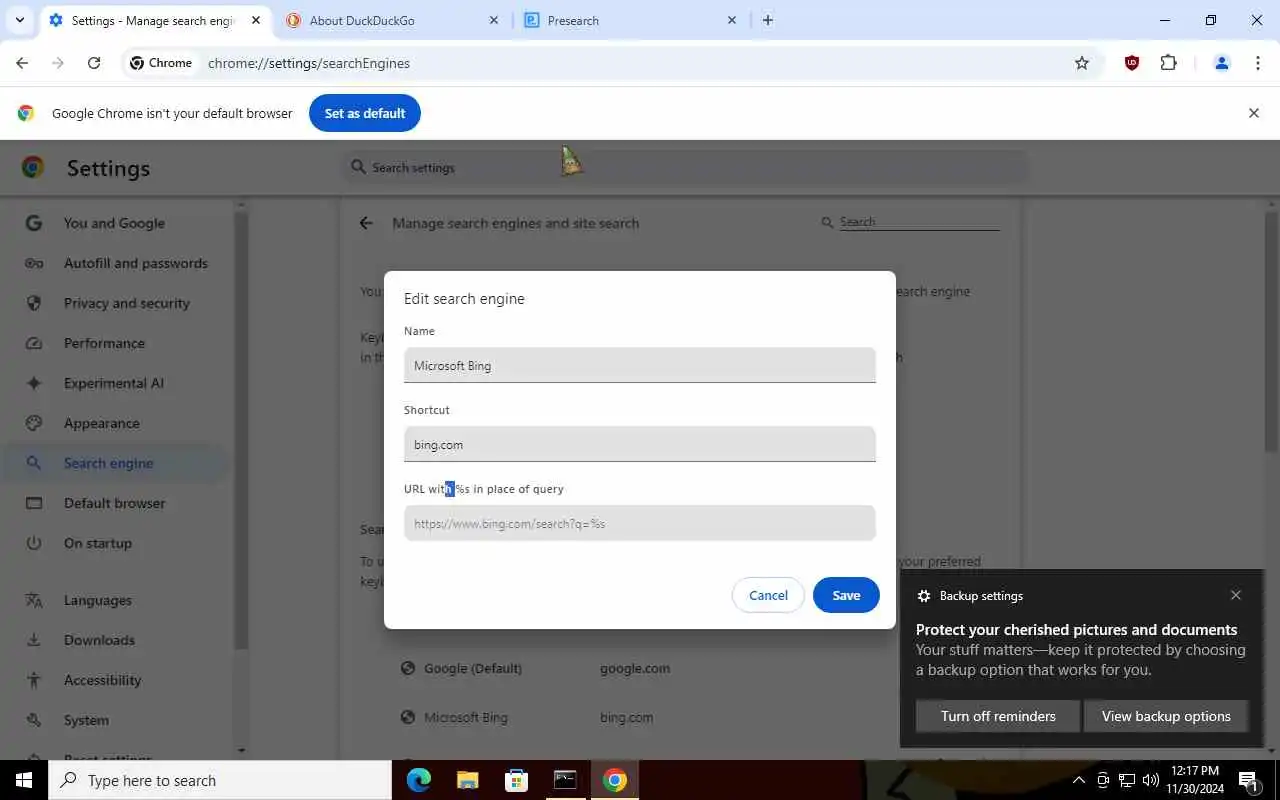Open the Chrome profile icon
The height and width of the screenshot is (800, 1280).
point(1222,63)
